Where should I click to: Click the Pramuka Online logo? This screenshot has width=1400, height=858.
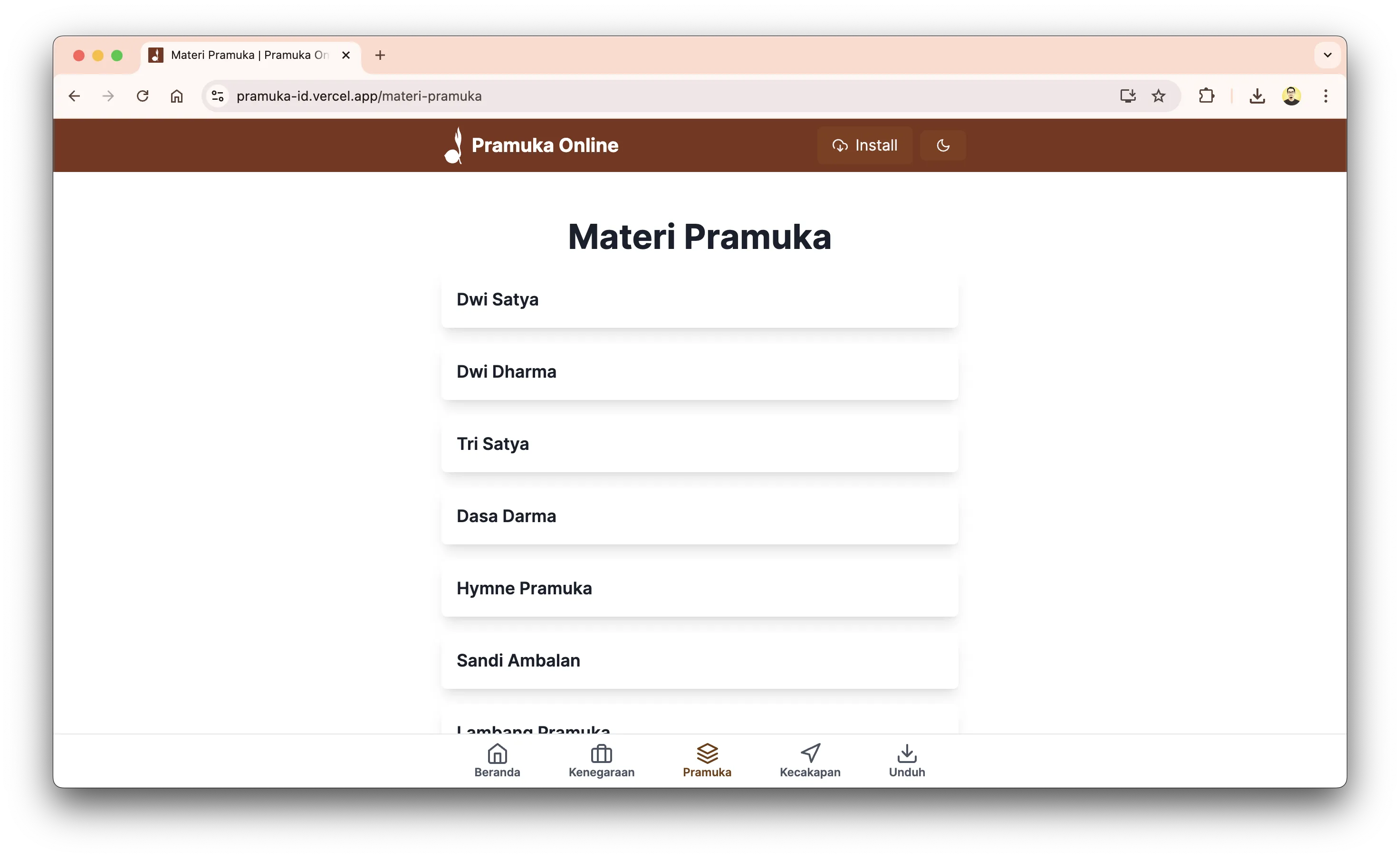pos(531,145)
